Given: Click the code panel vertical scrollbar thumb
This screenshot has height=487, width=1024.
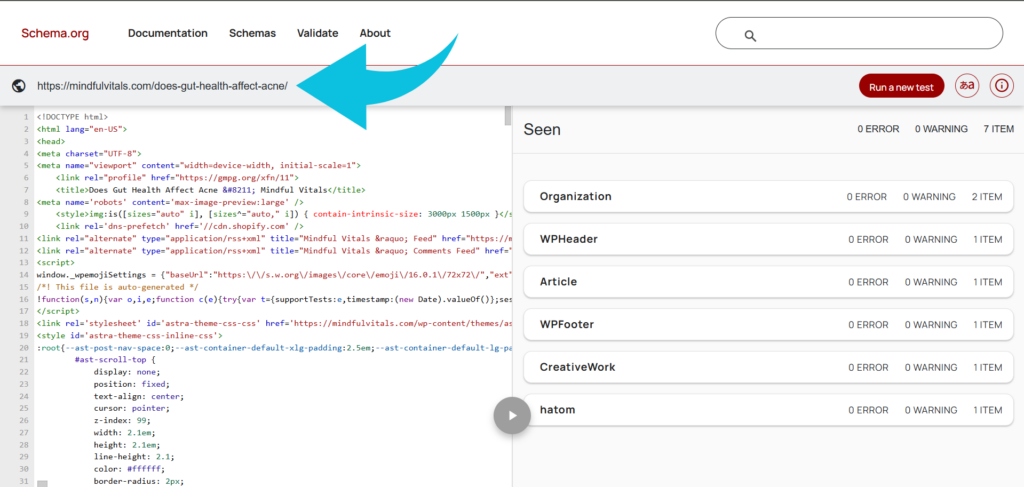Looking at the screenshot, I should [x=508, y=116].
